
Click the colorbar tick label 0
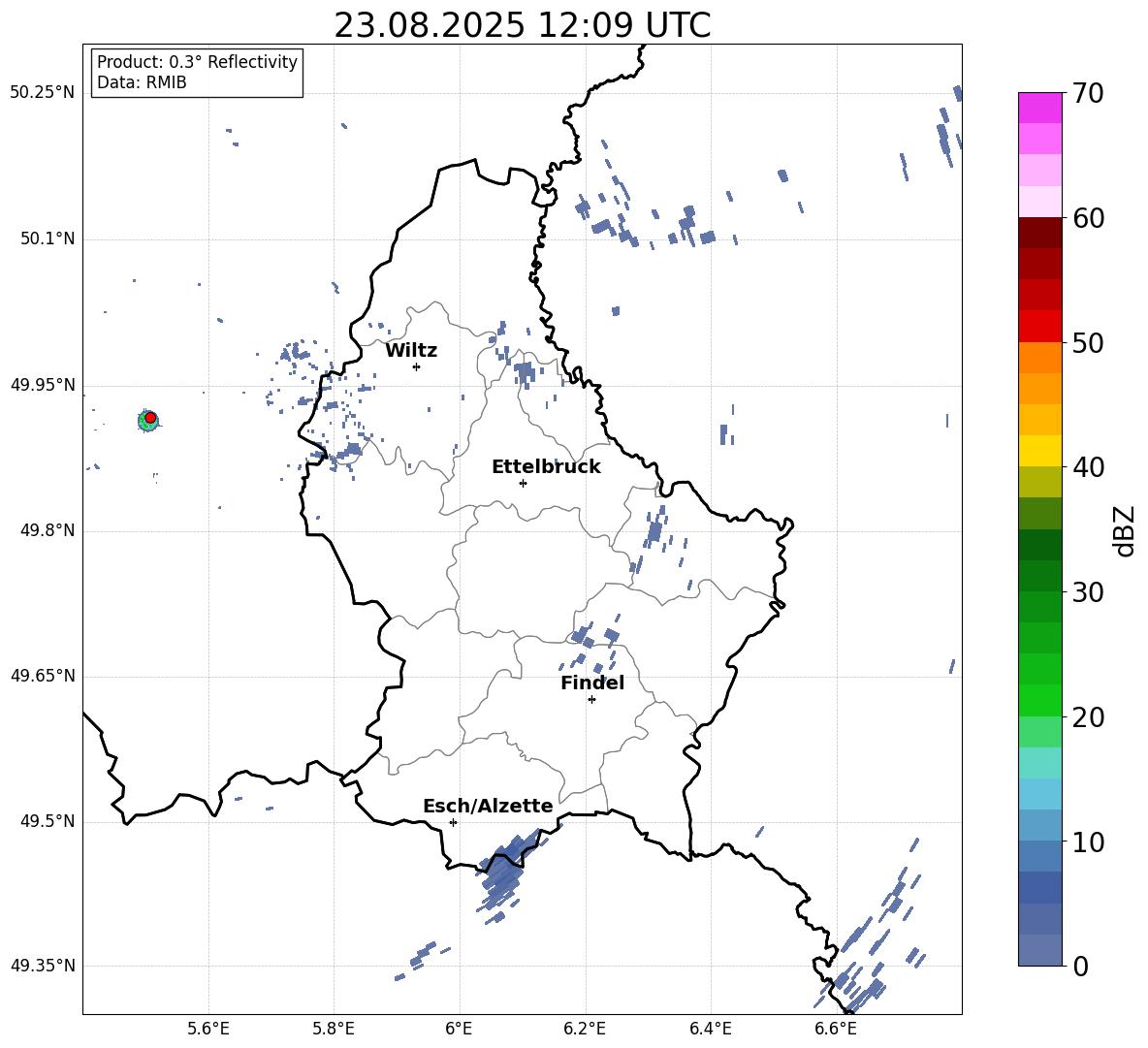pos(1080,966)
